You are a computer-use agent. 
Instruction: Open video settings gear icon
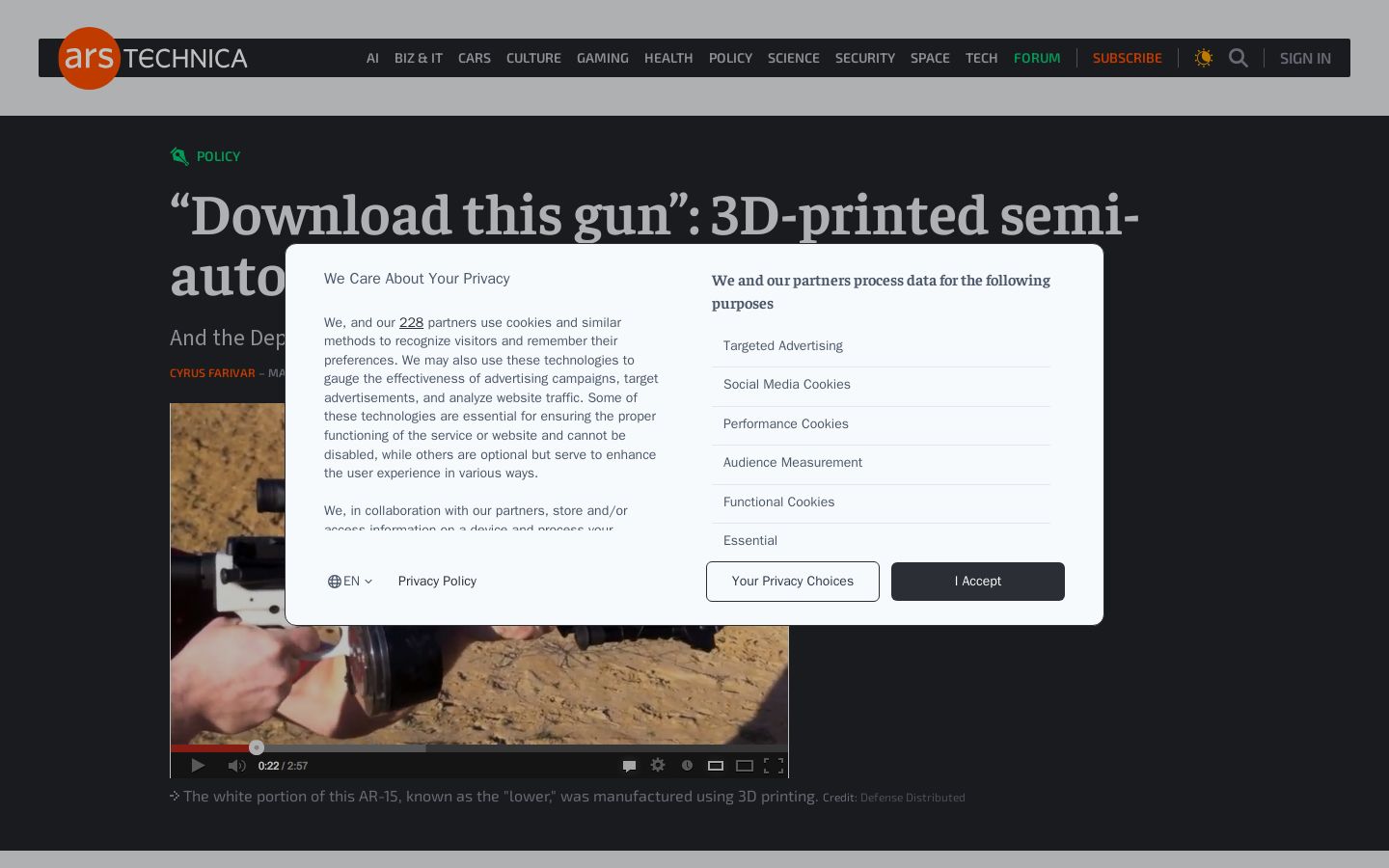point(658,765)
